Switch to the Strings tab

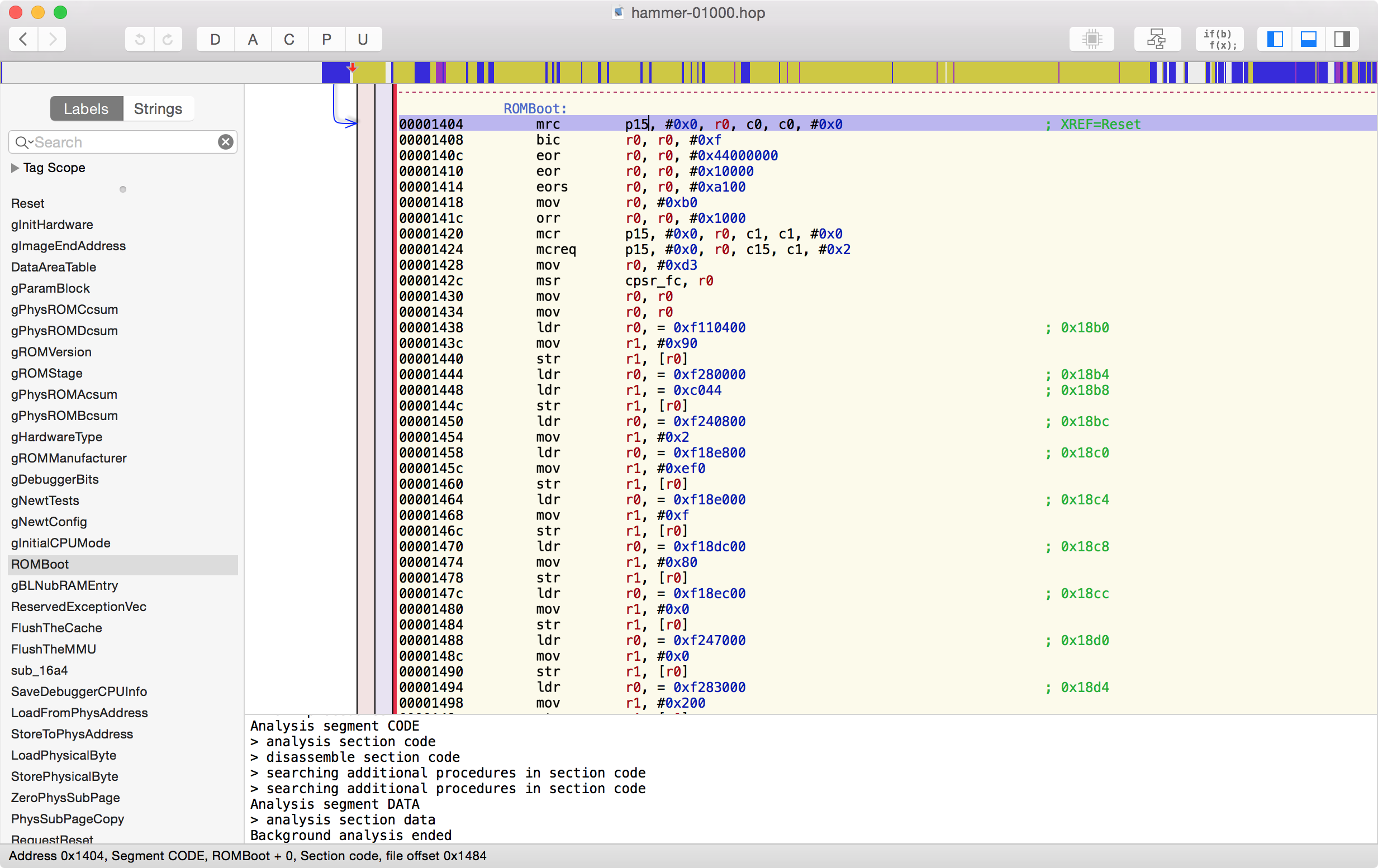pyautogui.click(x=158, y=109)
